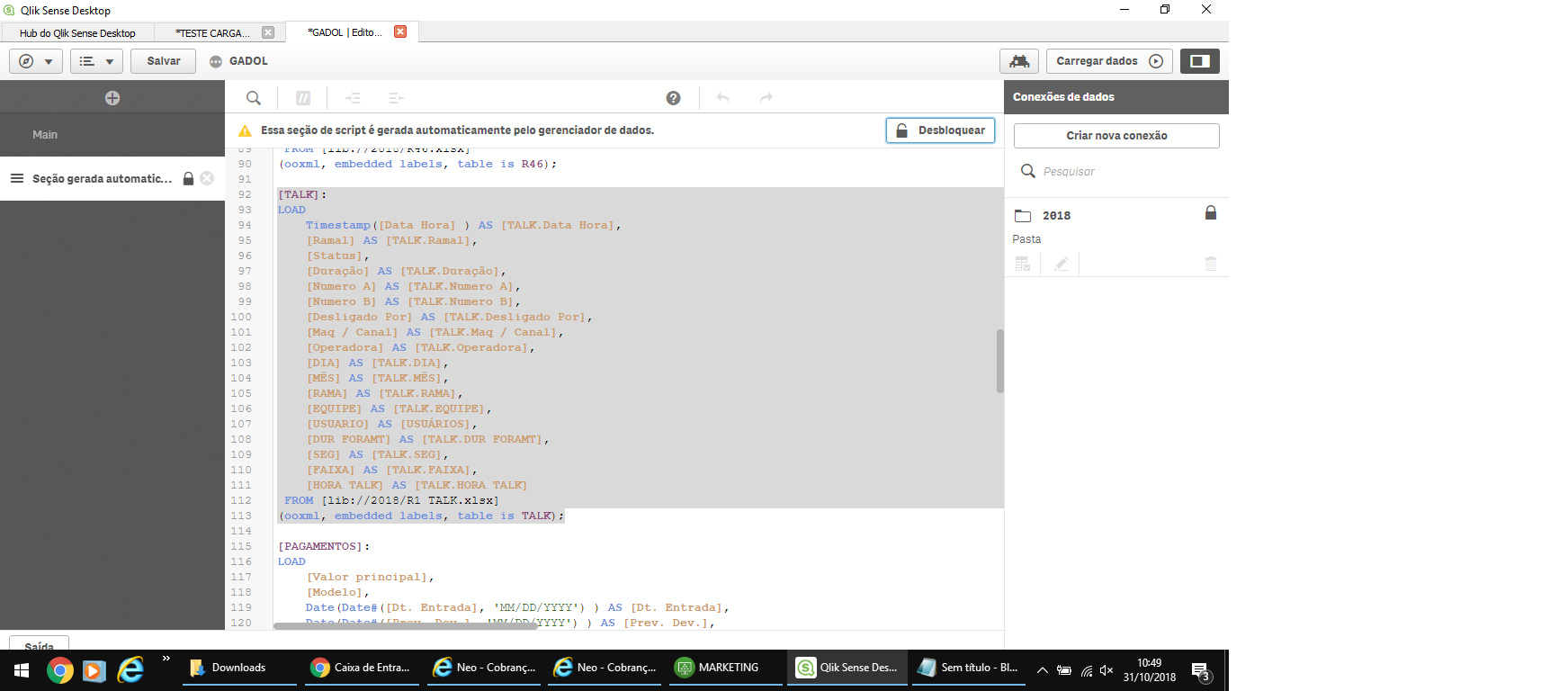Close the *TESTE CARGA tab

point(268,32)
